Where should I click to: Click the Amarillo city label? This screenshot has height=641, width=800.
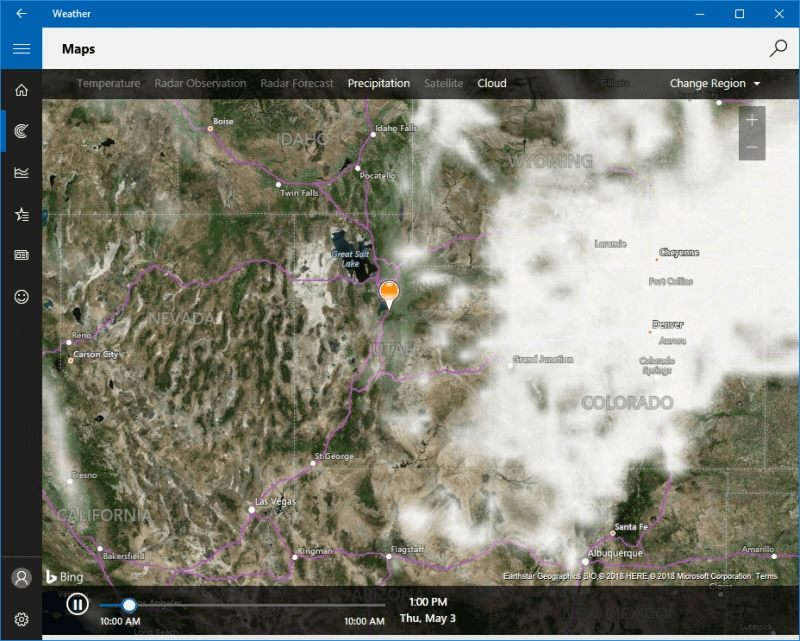pyautogui.click(x=758, y=549)
